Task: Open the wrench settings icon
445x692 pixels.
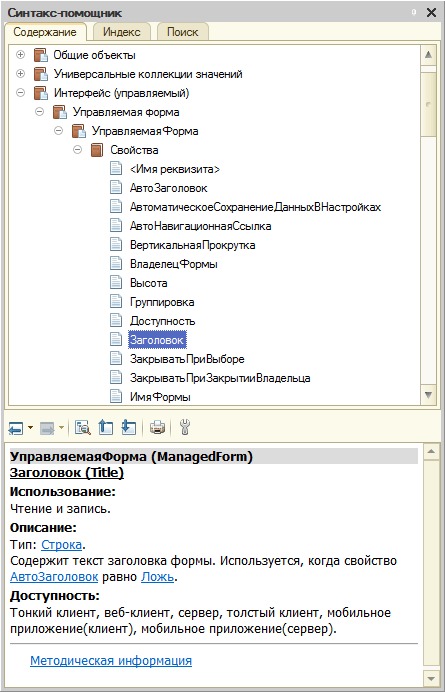Action: pos(185,427)
